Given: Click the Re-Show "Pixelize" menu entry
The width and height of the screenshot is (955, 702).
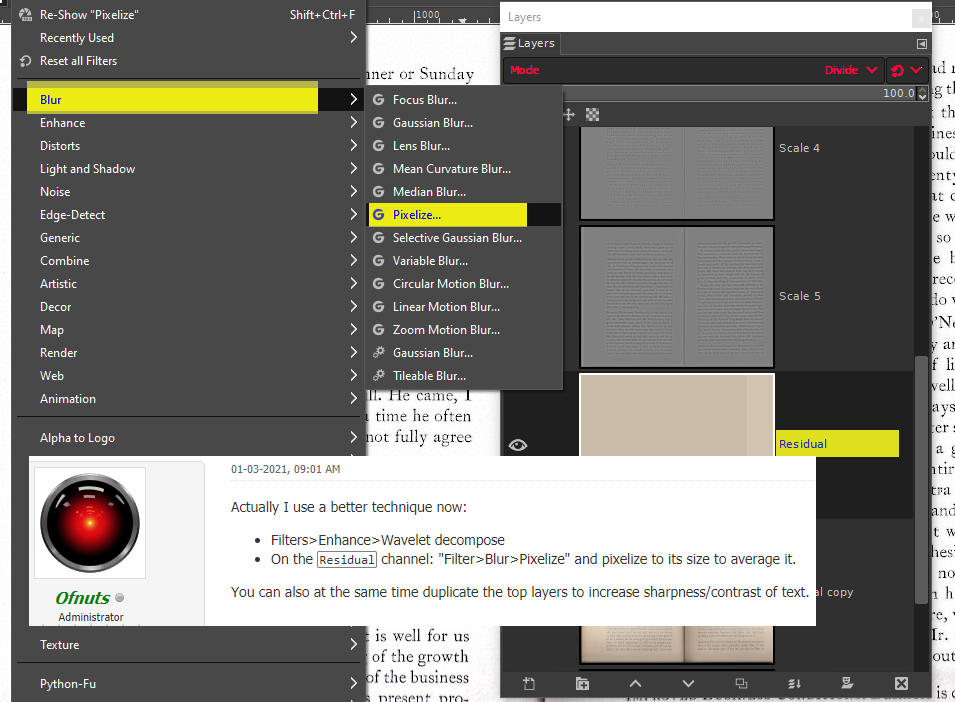Looking at the screenshot, I should coord(188,15).
